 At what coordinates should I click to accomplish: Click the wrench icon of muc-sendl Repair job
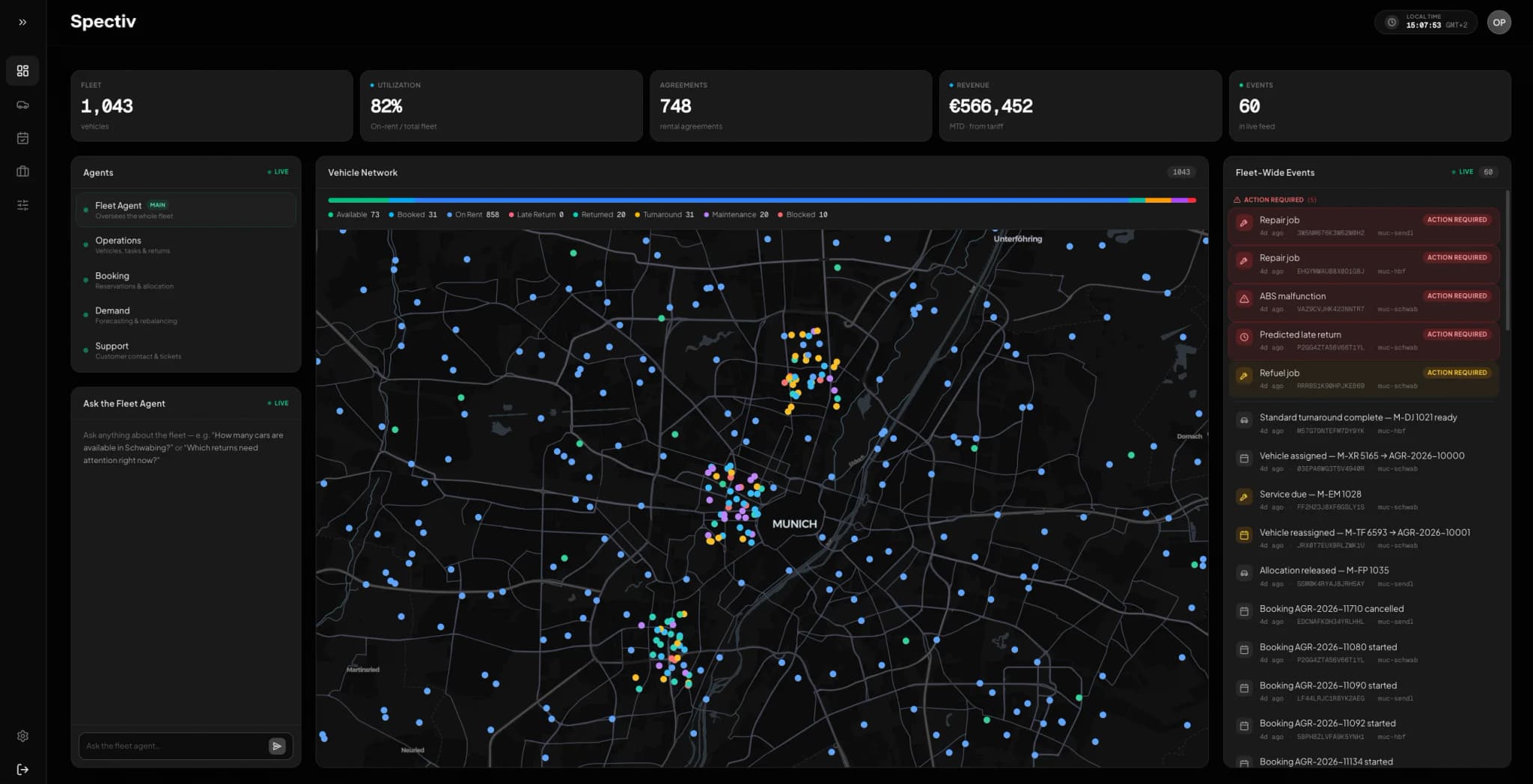coord(1244,224)
